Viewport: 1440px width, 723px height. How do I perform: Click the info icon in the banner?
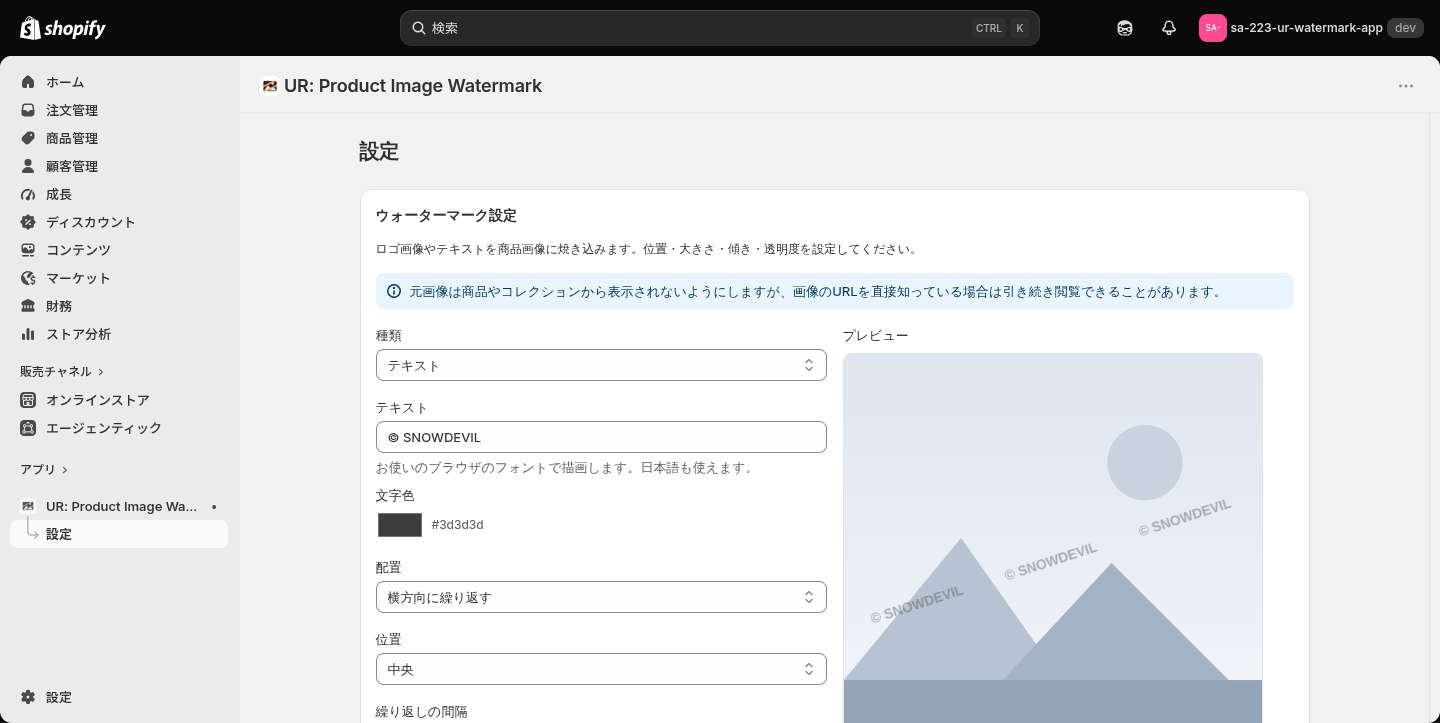pyautogui.click(x=394, y=291)
